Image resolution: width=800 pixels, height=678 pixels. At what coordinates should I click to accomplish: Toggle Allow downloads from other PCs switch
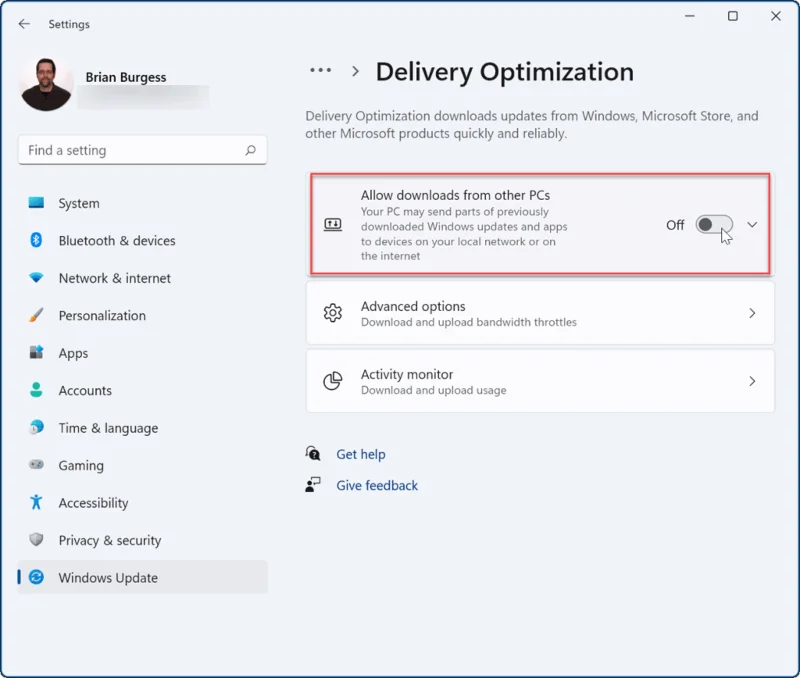pos(714,224)
